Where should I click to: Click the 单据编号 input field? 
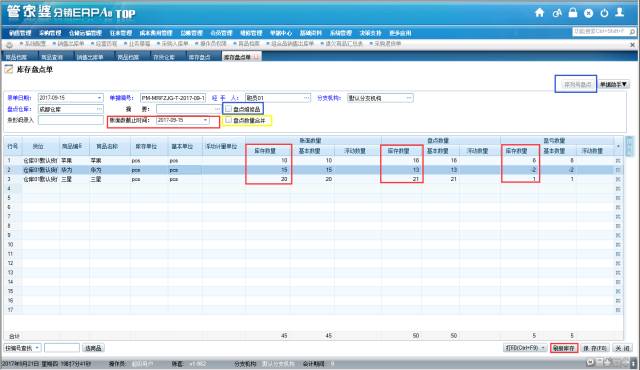point(173,98)
